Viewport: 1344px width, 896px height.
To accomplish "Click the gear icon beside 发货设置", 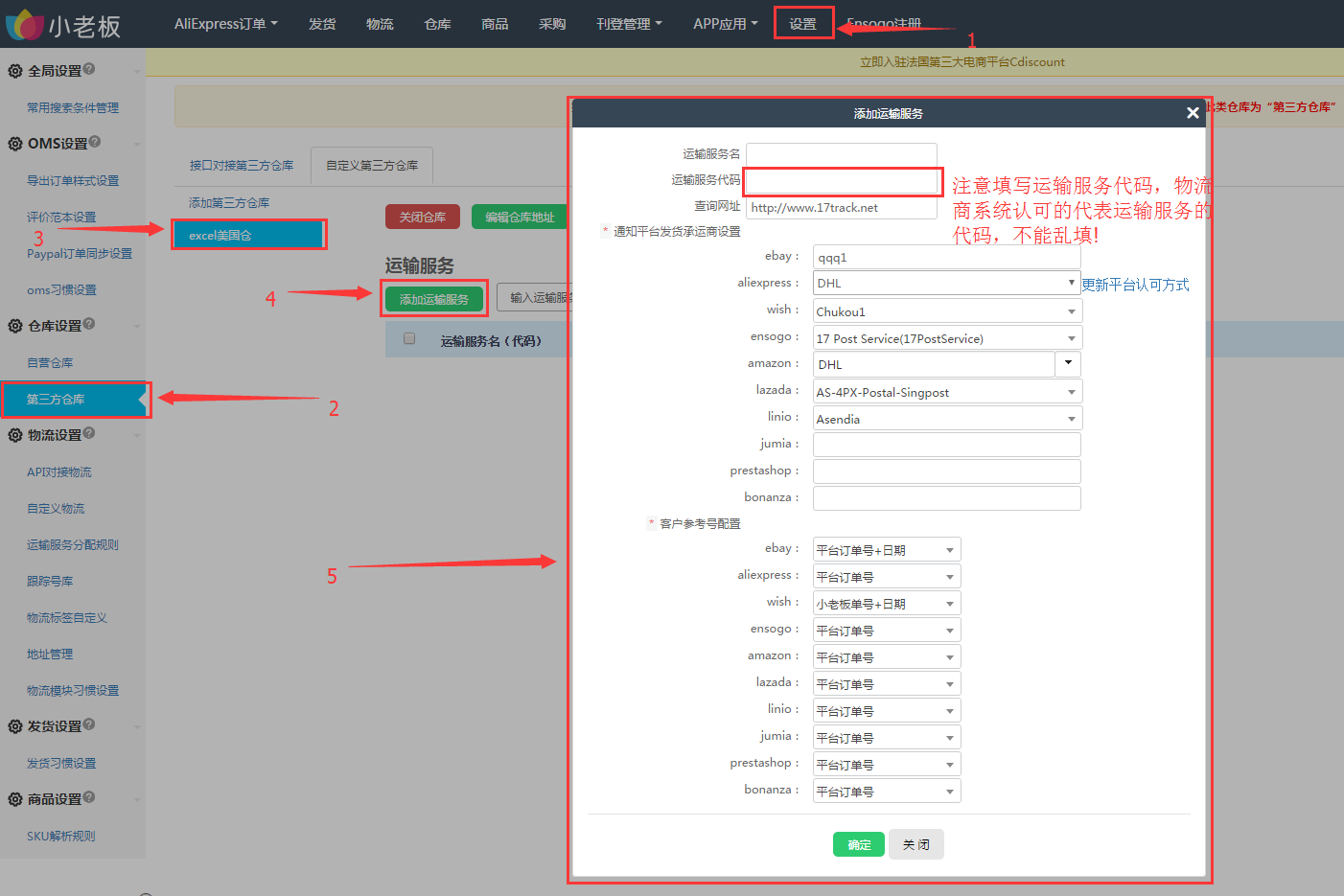I will [15, 726].
